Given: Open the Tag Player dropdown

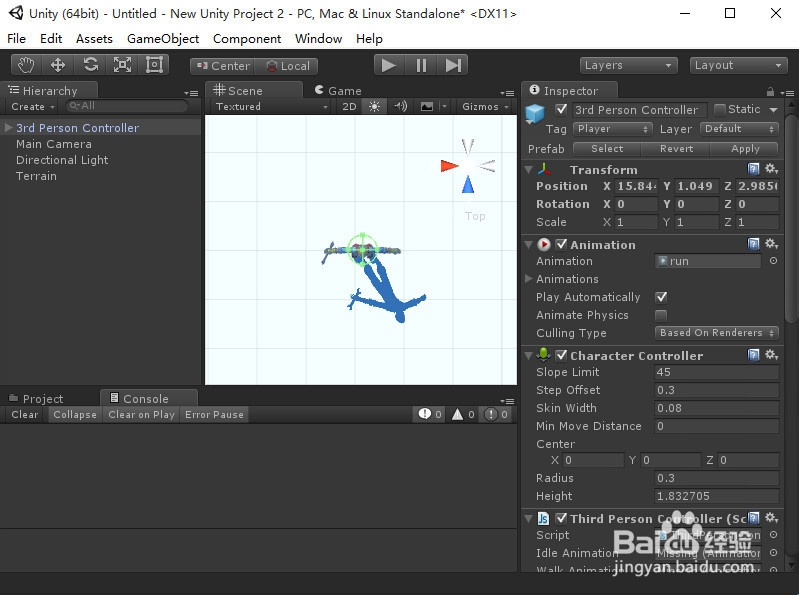Looking at the screenshot, I should [x=612, y=129].
